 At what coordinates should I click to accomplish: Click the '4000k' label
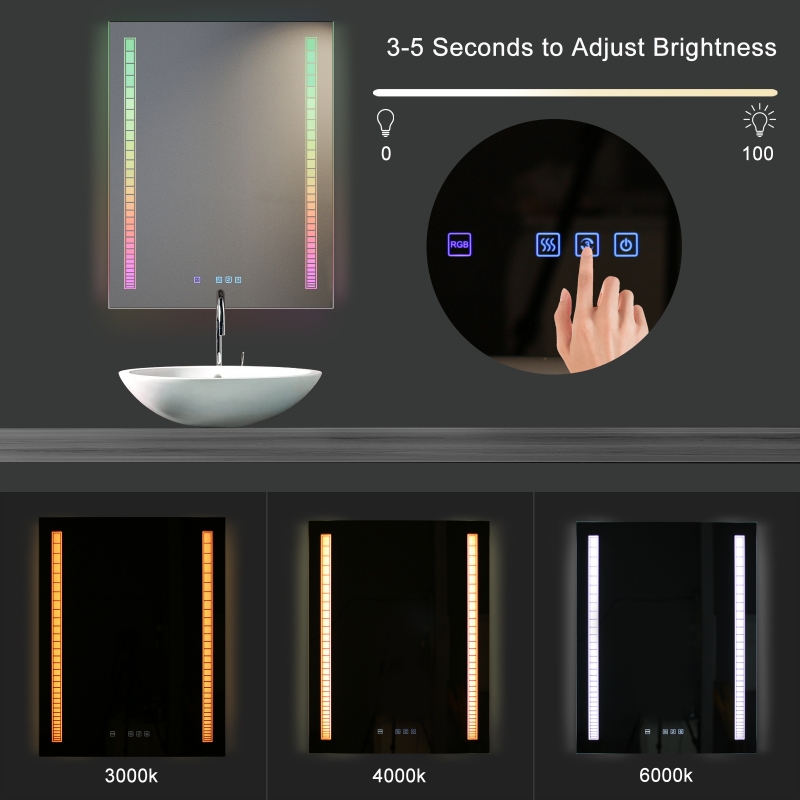[x=399, y=776]
